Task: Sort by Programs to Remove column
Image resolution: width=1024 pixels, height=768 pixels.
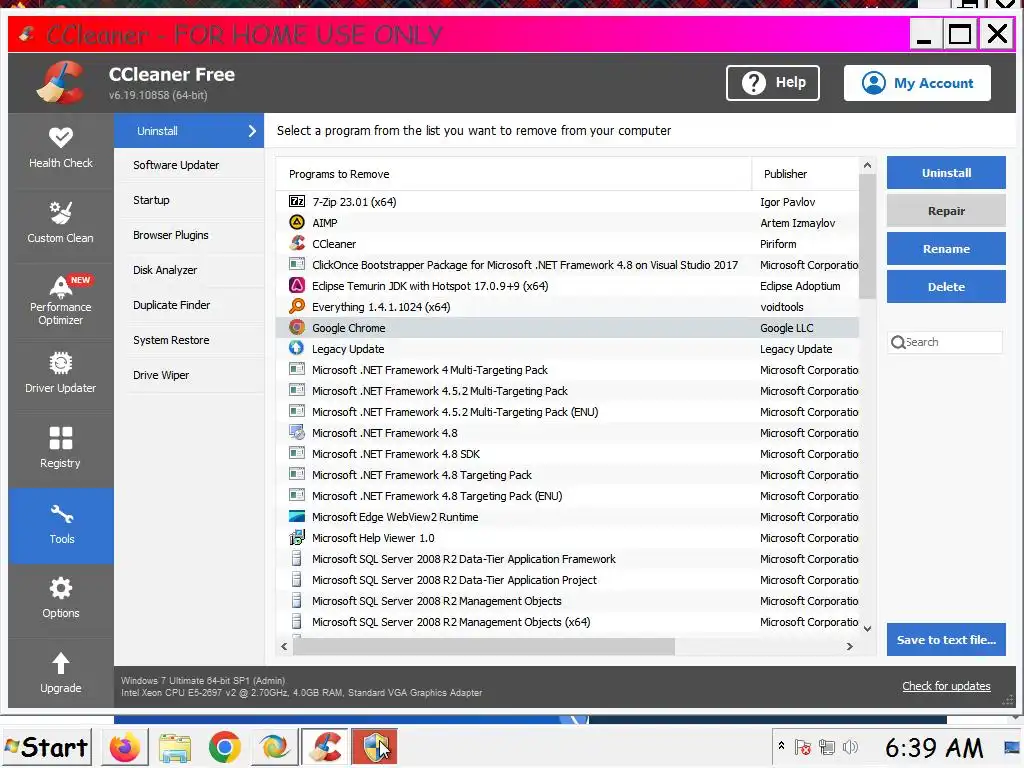Action: pyautogui.click(x=514, y=174)
